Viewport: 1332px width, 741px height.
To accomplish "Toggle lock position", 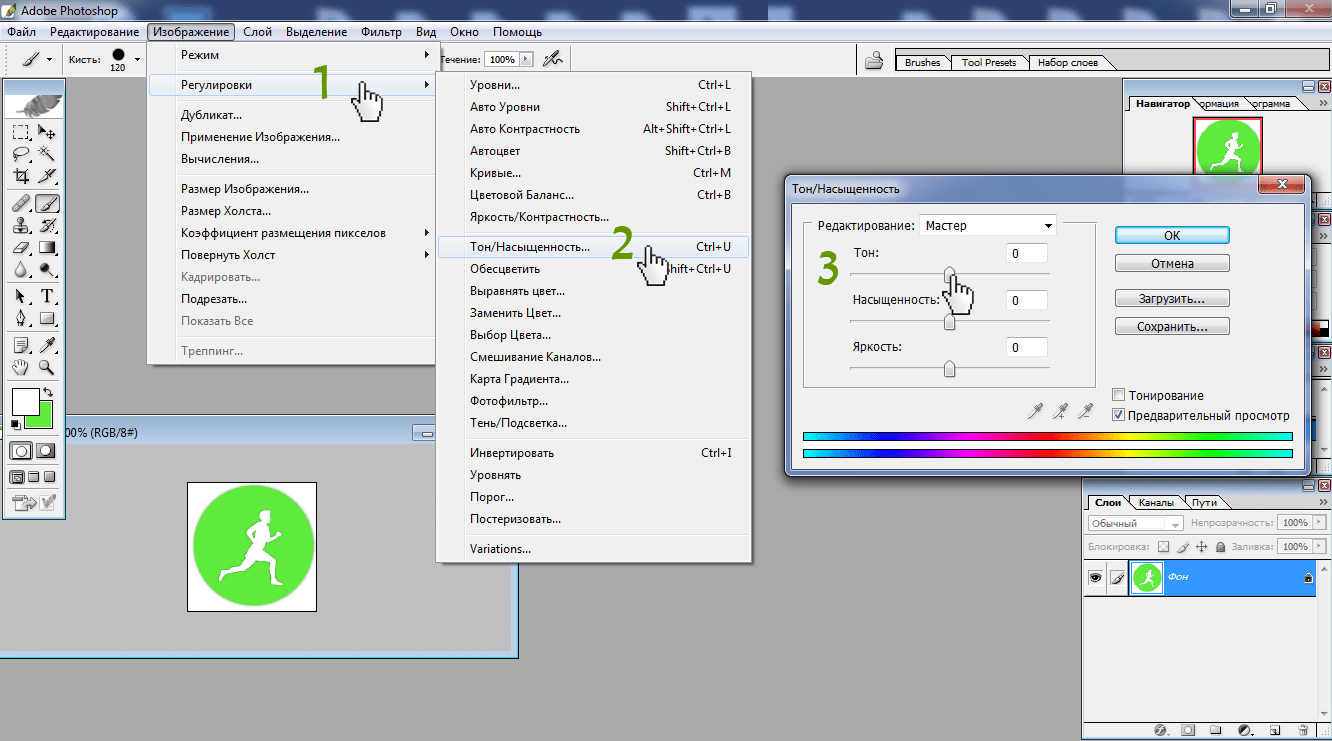I will pyautogui.click(x=1202, y=547).
